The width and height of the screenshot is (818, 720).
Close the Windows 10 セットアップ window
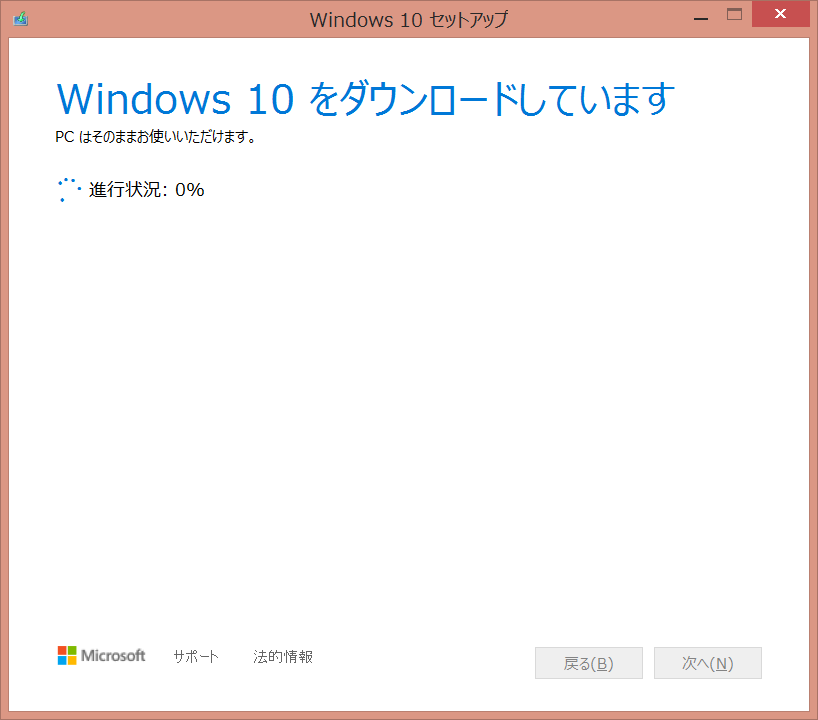[x=780, y=14]
